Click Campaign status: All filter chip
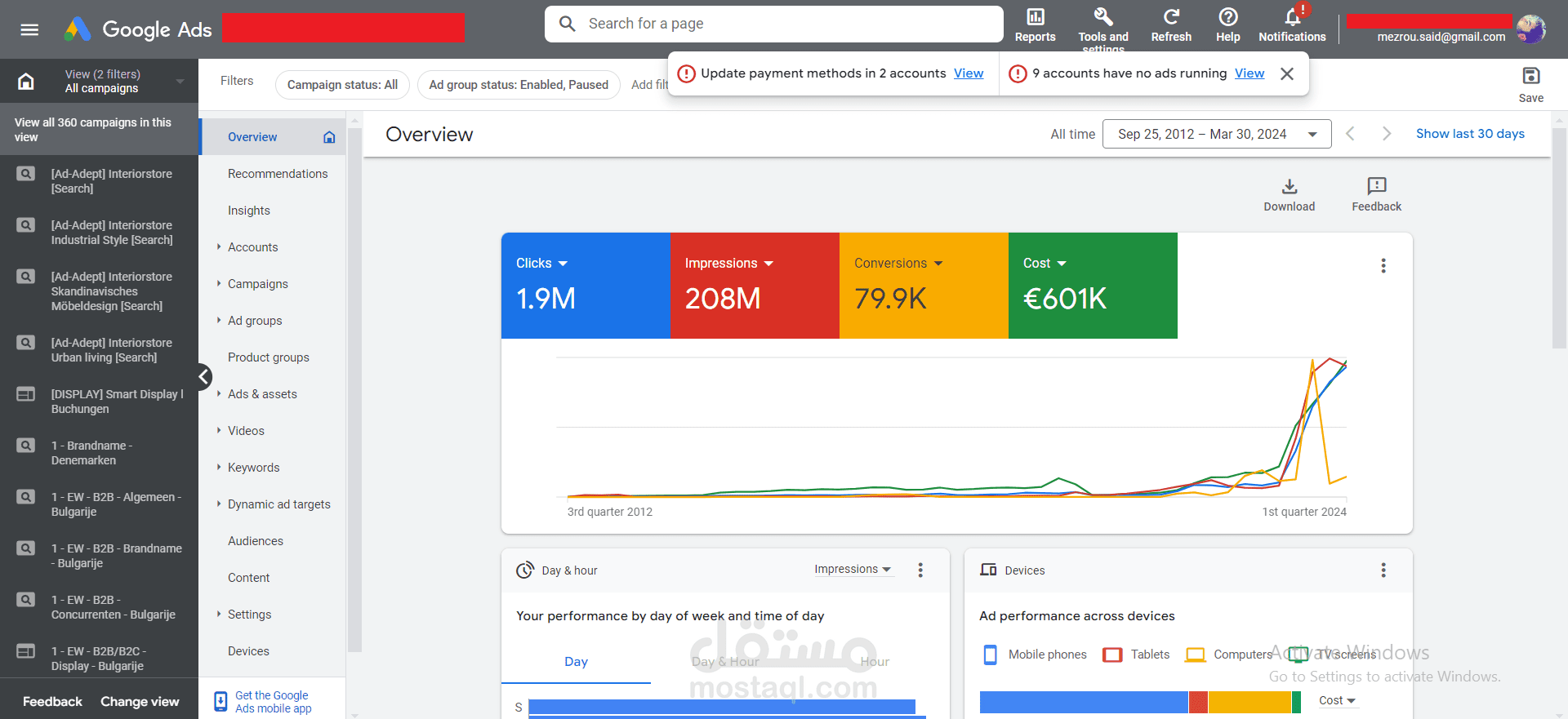This screenshot has width=1568, height=719. 342,85
